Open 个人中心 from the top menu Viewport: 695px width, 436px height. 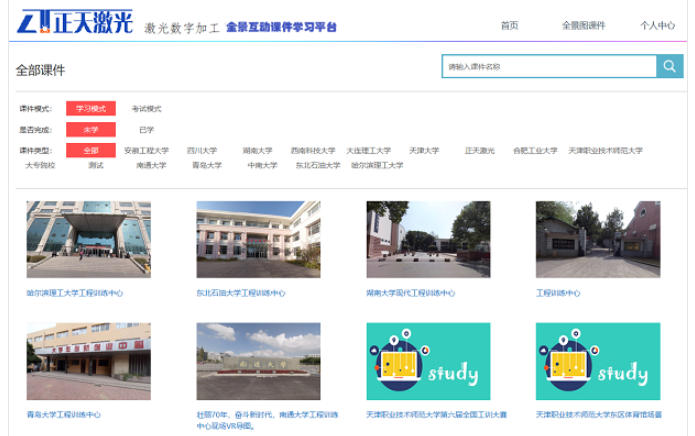tap(657, 26)
